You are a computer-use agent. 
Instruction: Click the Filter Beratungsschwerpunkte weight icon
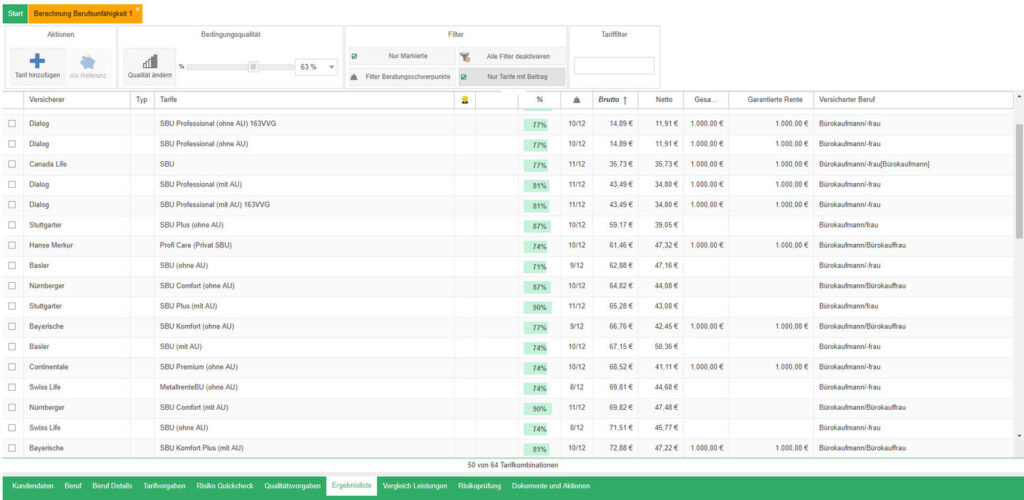coord(354,76)
